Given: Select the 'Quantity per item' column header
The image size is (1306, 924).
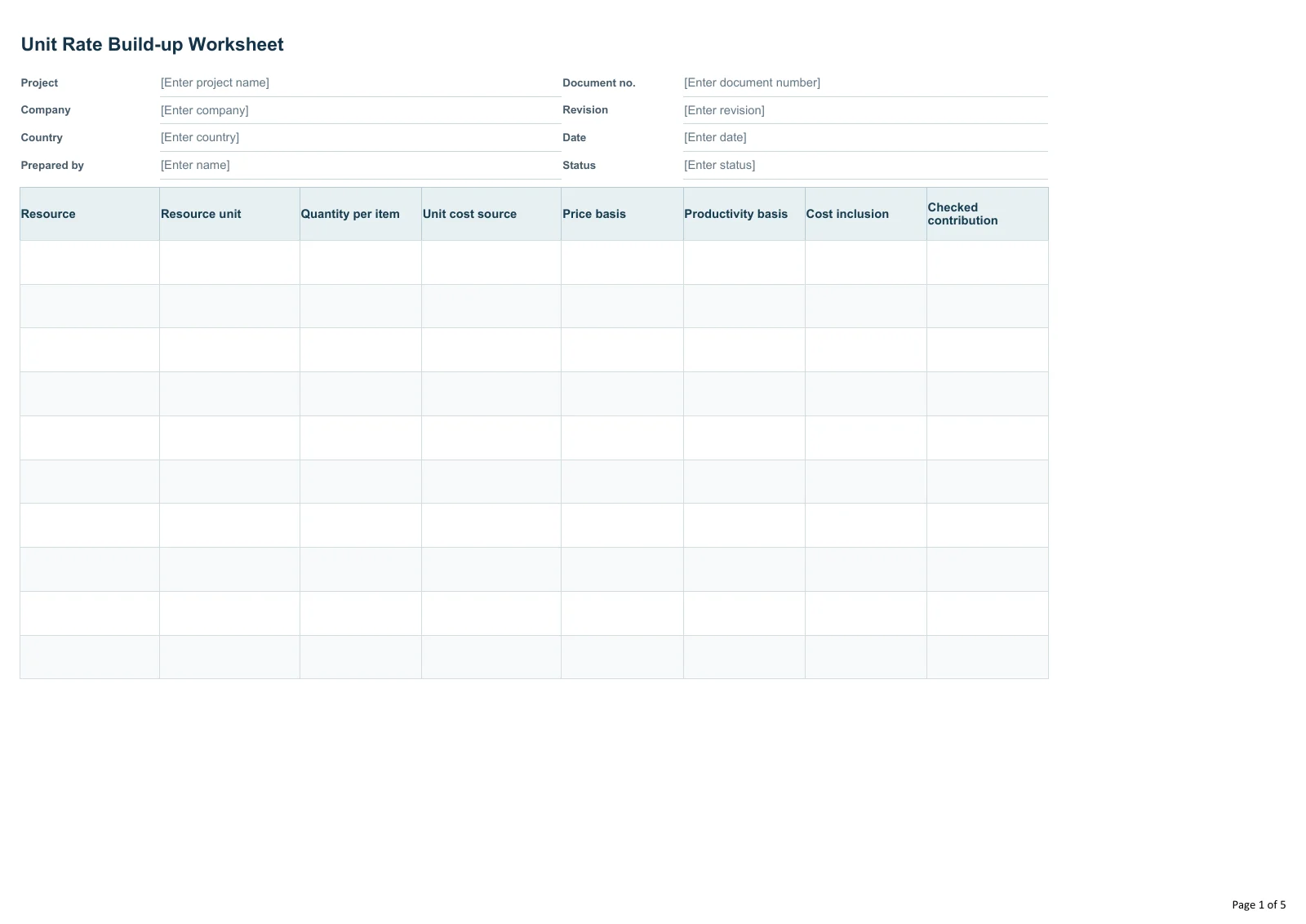Looking at the screenshot, I should click(361, 214).
